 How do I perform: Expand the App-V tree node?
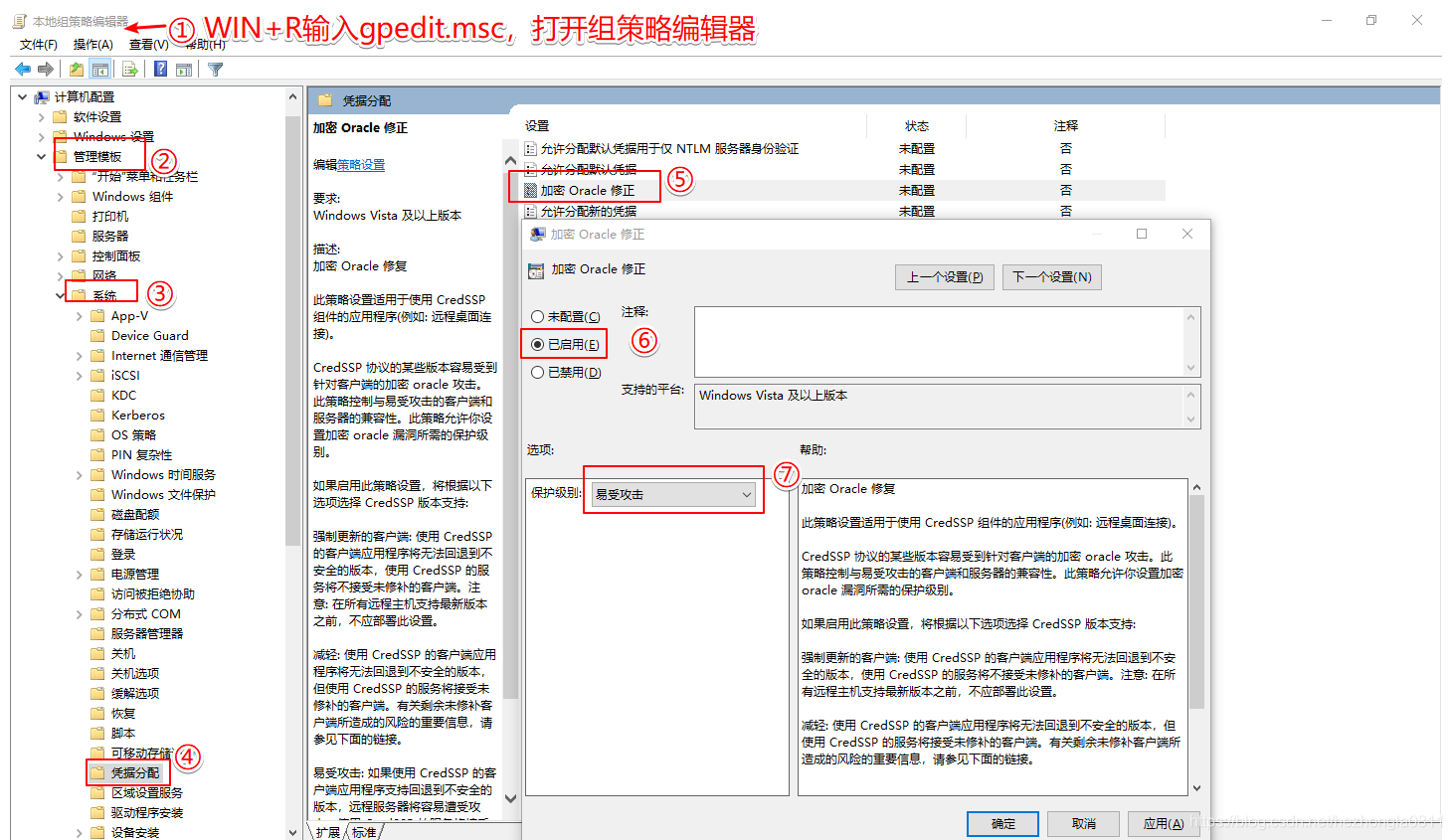point(79,315)
